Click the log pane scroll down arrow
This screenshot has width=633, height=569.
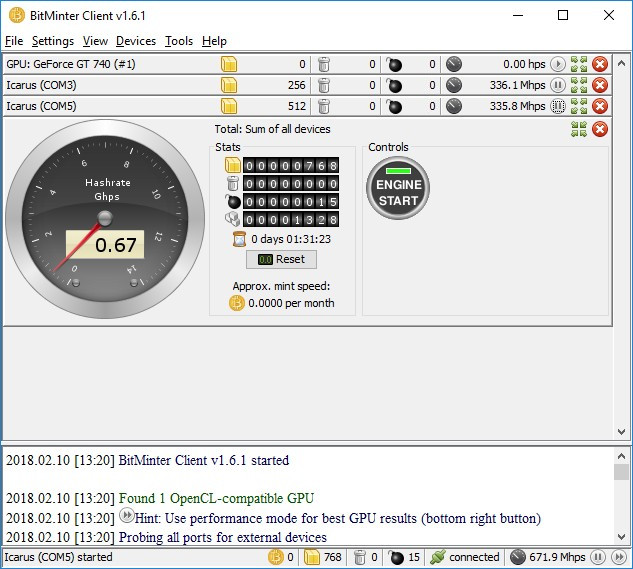622,537
